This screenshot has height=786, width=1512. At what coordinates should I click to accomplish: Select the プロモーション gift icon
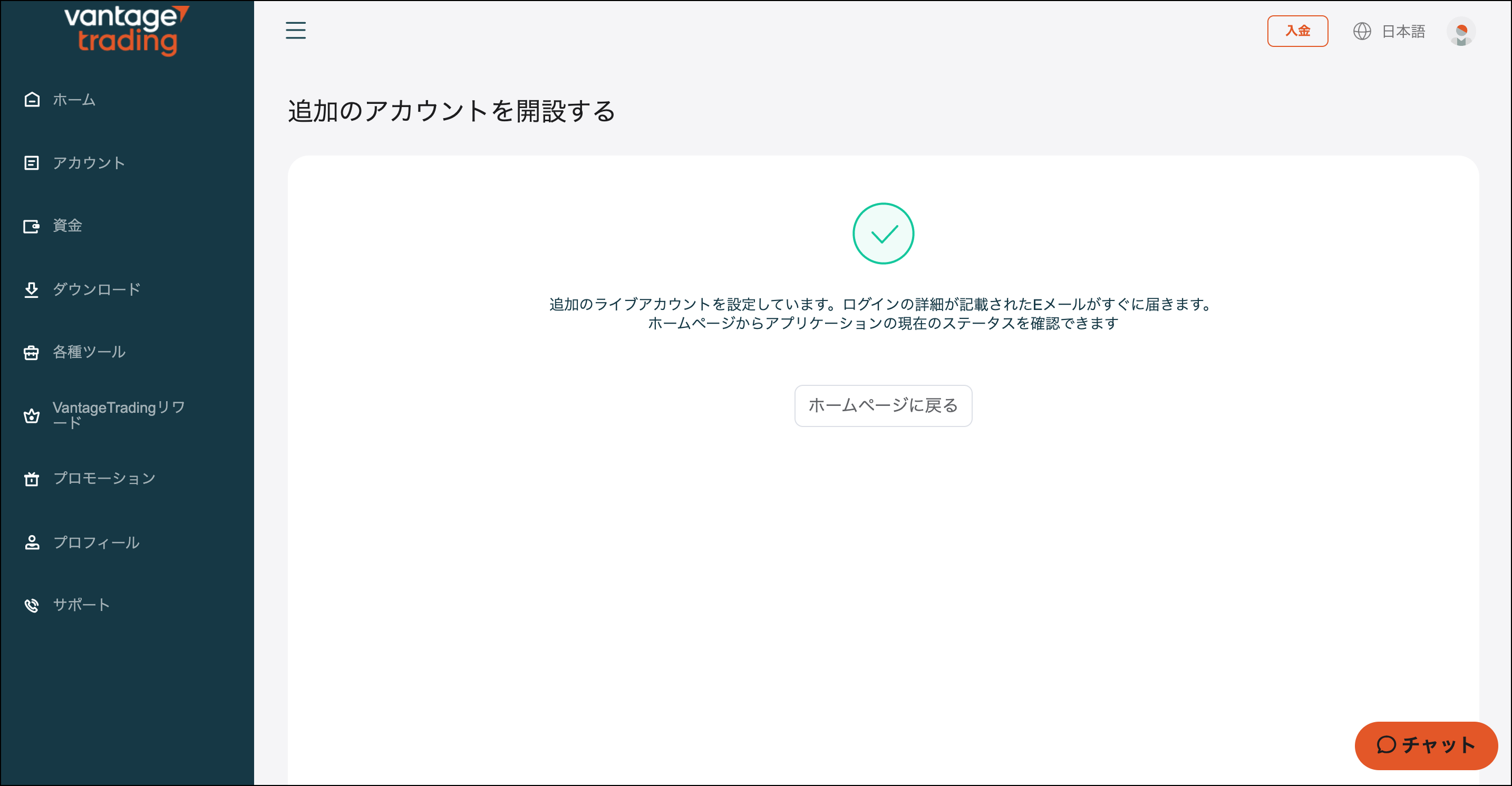point(31,479)
